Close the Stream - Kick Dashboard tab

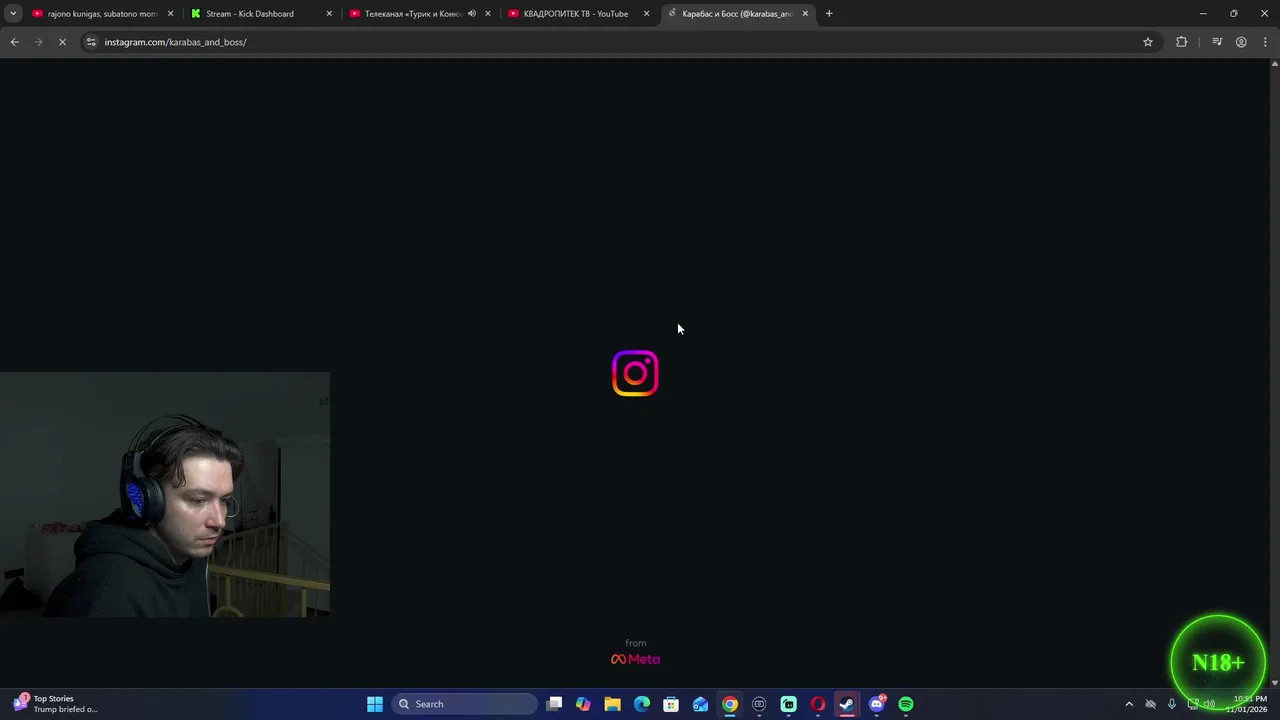[x=329, y=14]
